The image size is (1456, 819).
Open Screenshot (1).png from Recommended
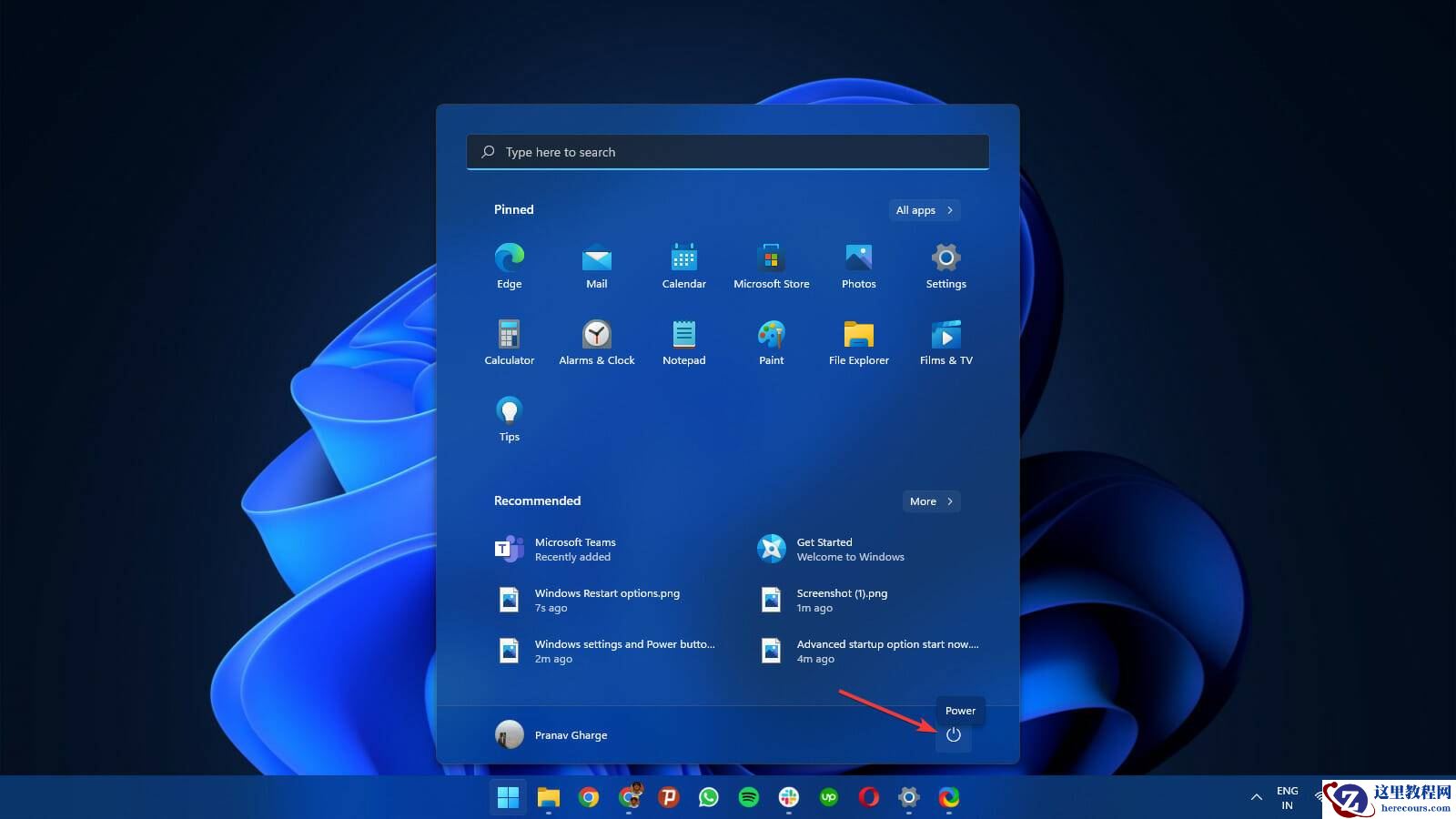[x=842, y=600]
